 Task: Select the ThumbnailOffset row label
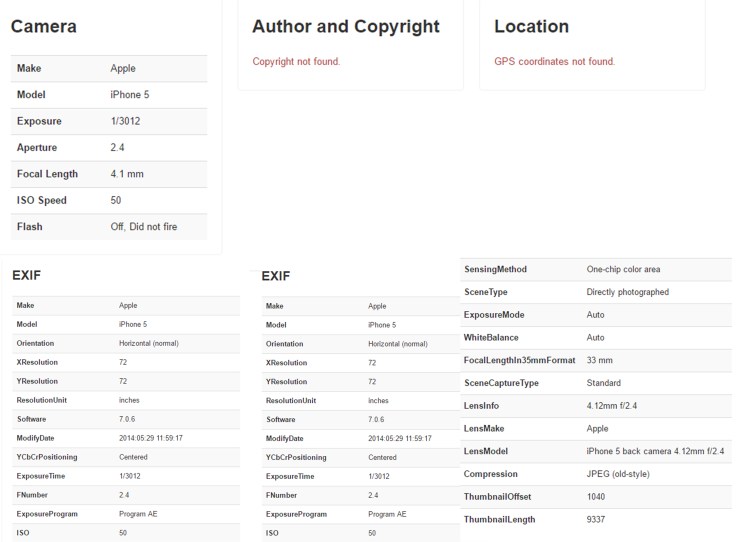pyautogui.click(x=496, y=497)
